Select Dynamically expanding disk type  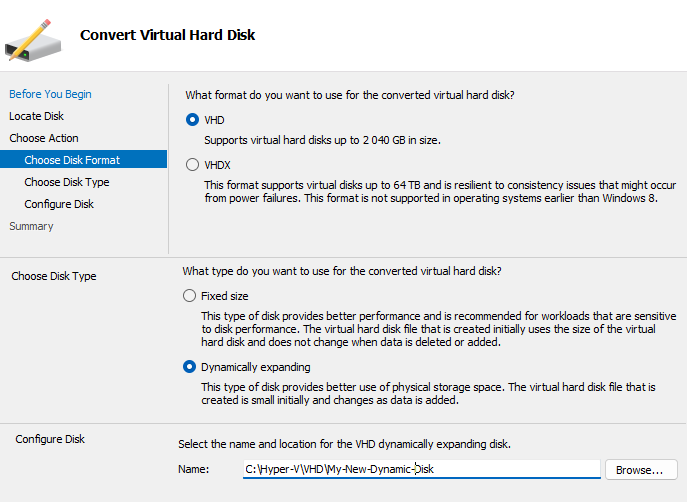pos(189,367)
